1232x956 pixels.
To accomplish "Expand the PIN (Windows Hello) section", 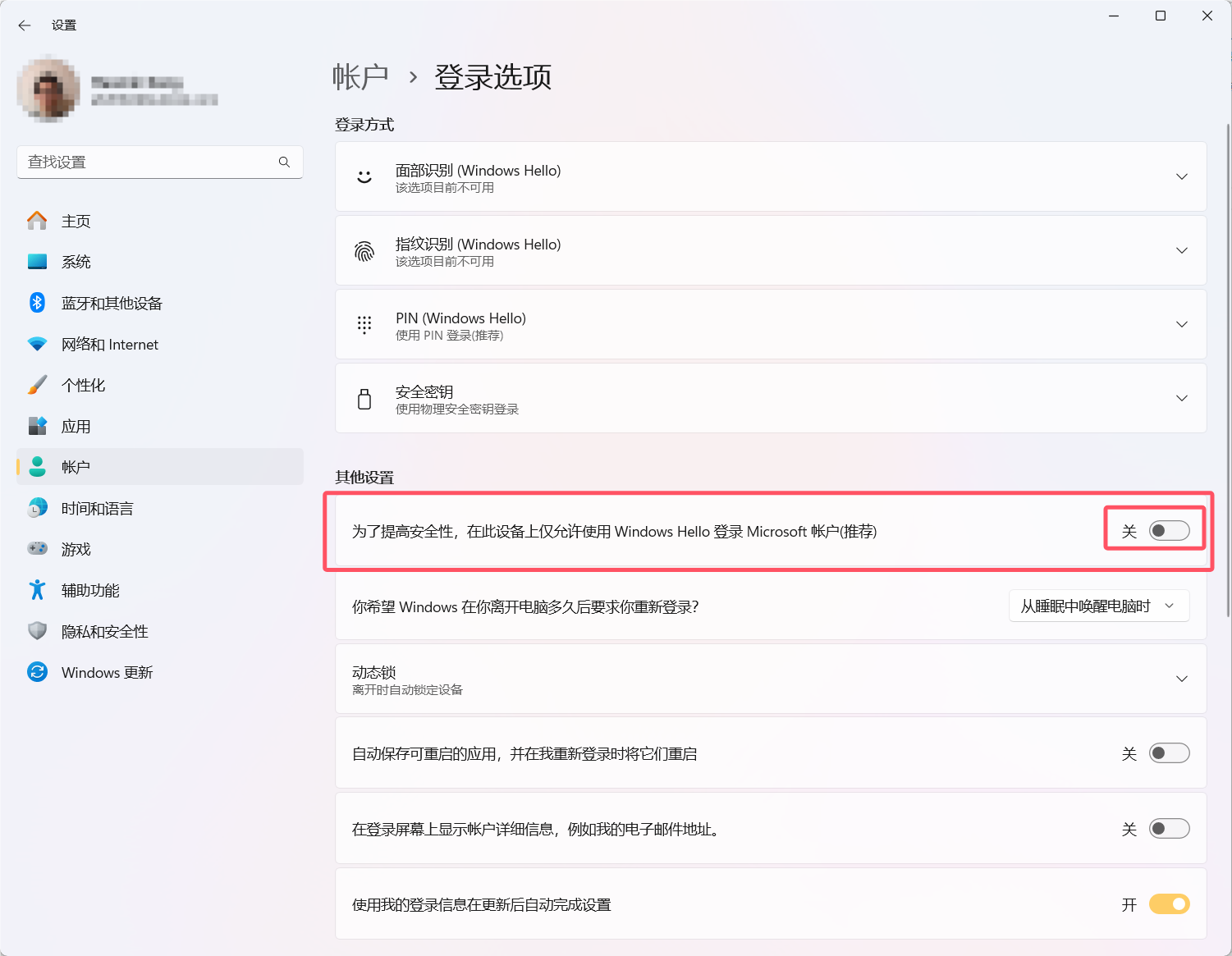I will 1181,324.
